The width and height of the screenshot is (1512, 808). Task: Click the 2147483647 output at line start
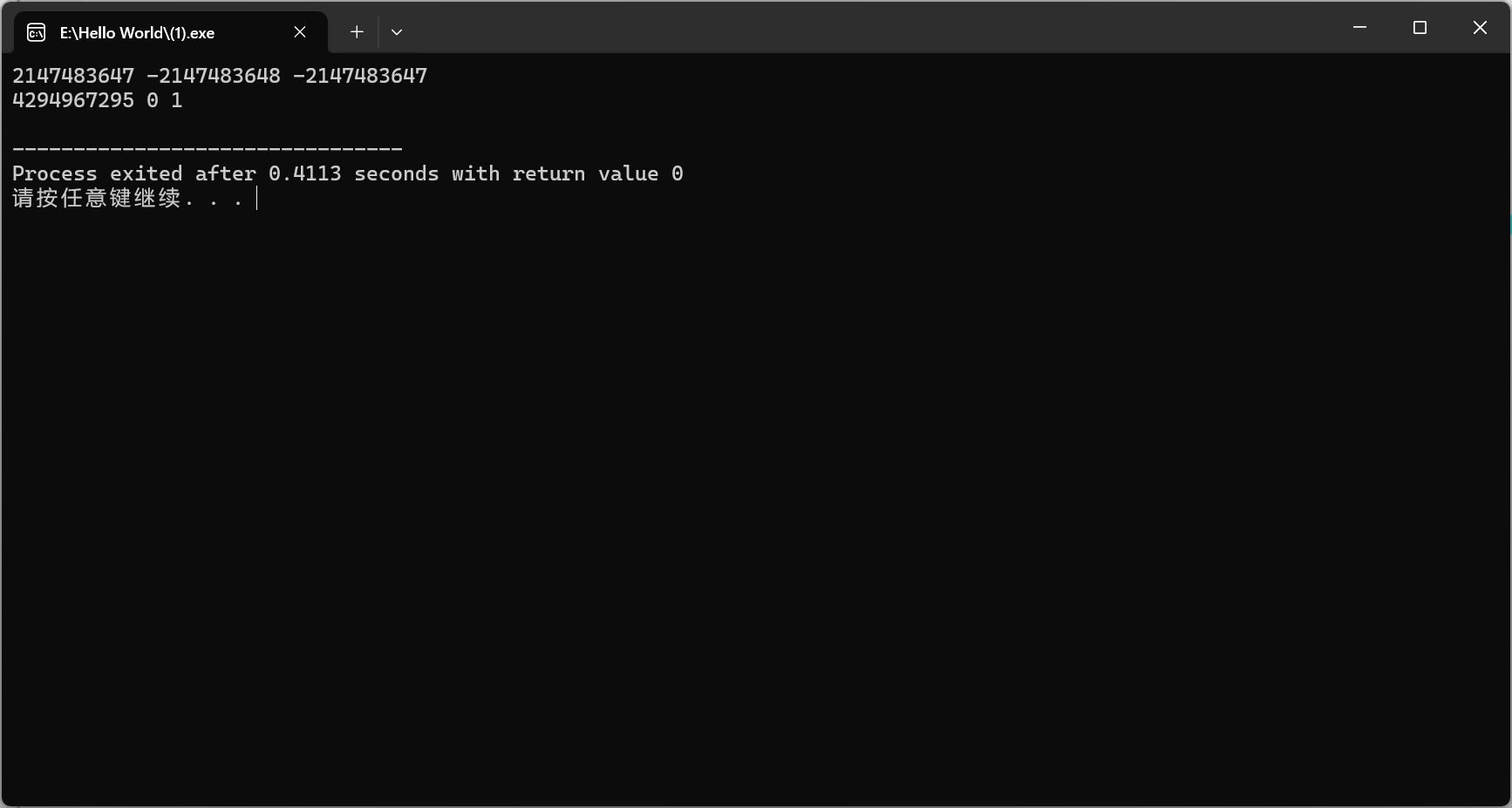click(x=73, y=76)
